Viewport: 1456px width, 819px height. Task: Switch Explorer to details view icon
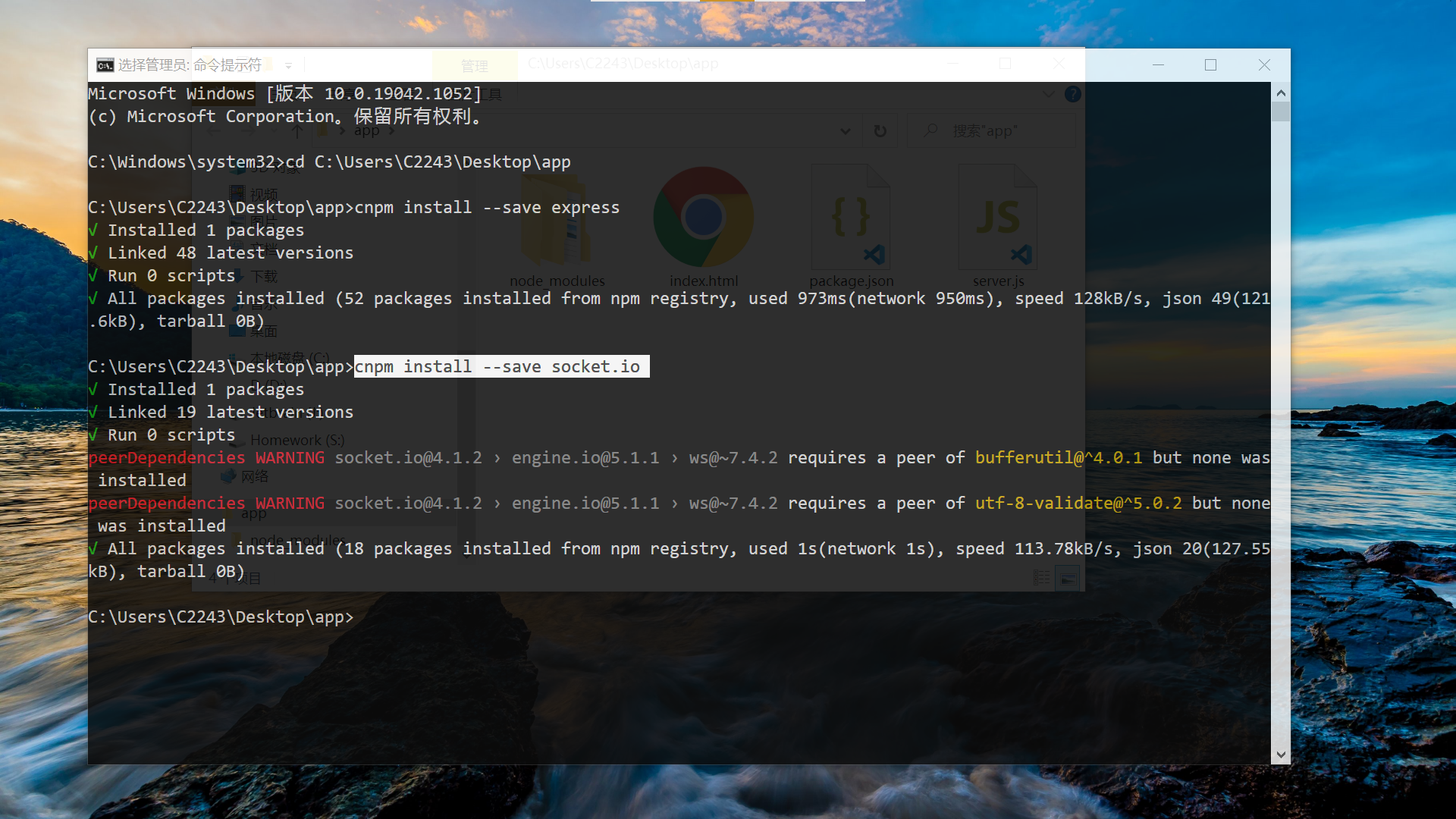pos(1042,579)
